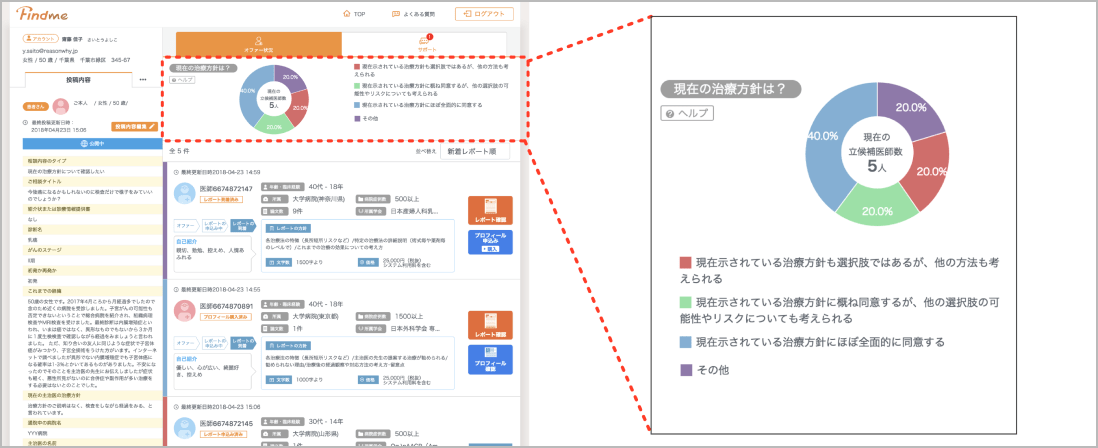The image size is (1098, 448).
Task: Click レポートの方針 label in 医師6674872147 card
Action: (x=289, y=228)
